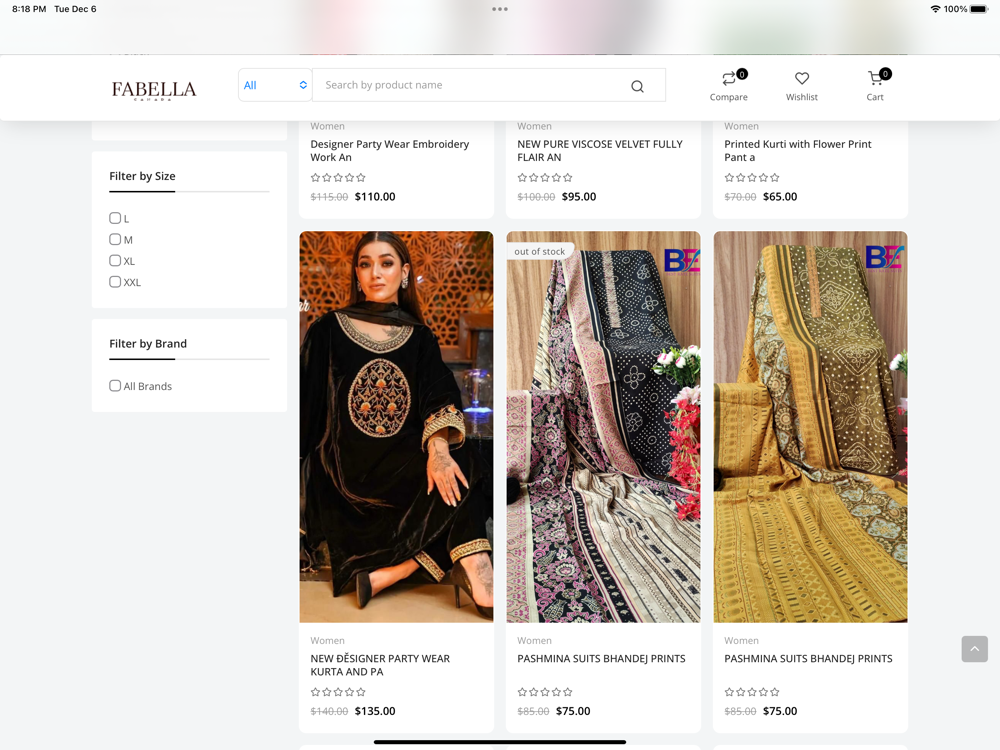Viewport: 1000px width, 750px height.
Task: Rate NEW PURE VISCOSE VELVET stars
Action: pyautogui.click(x=545, y=177)
